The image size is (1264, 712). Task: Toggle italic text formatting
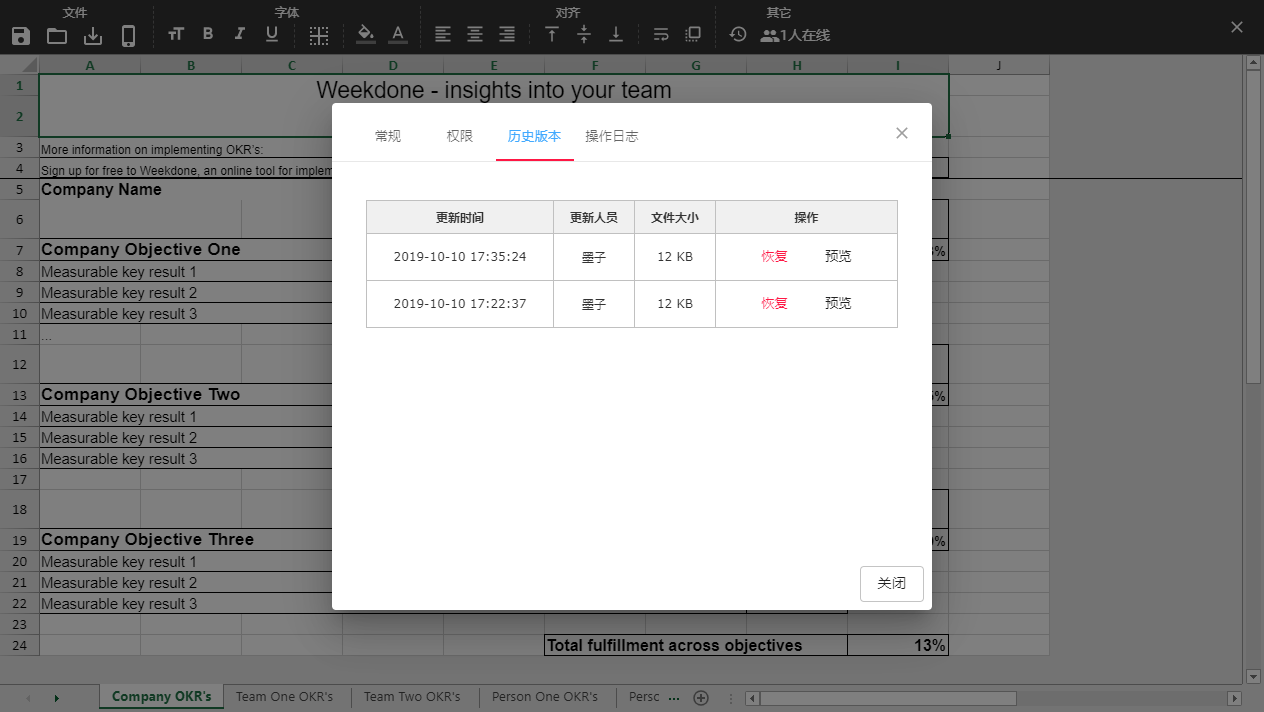click(240, 34)
